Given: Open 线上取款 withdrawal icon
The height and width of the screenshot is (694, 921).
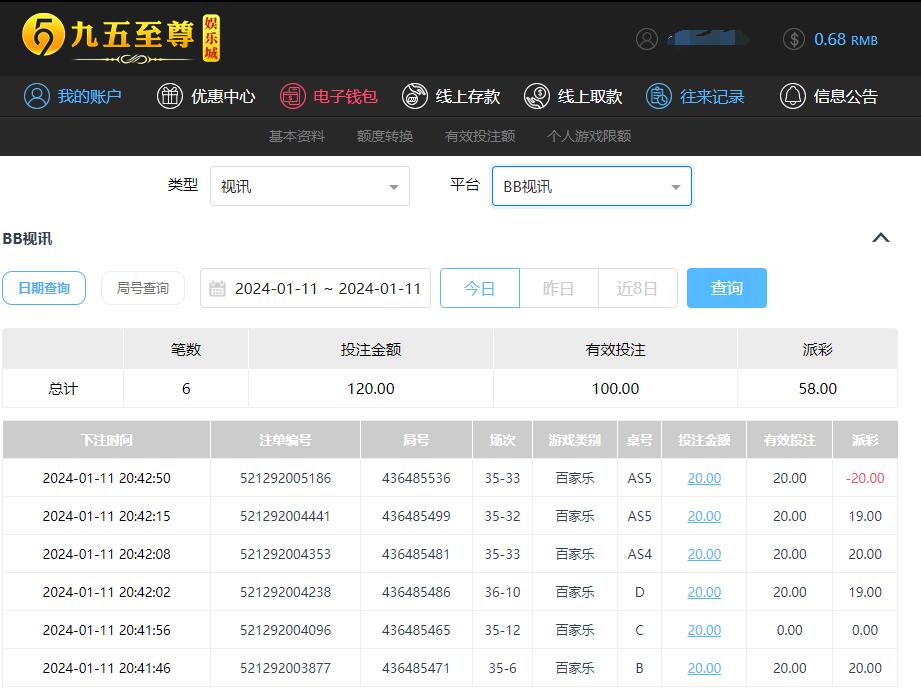Looking at the screenshot, I should point(537,96).
